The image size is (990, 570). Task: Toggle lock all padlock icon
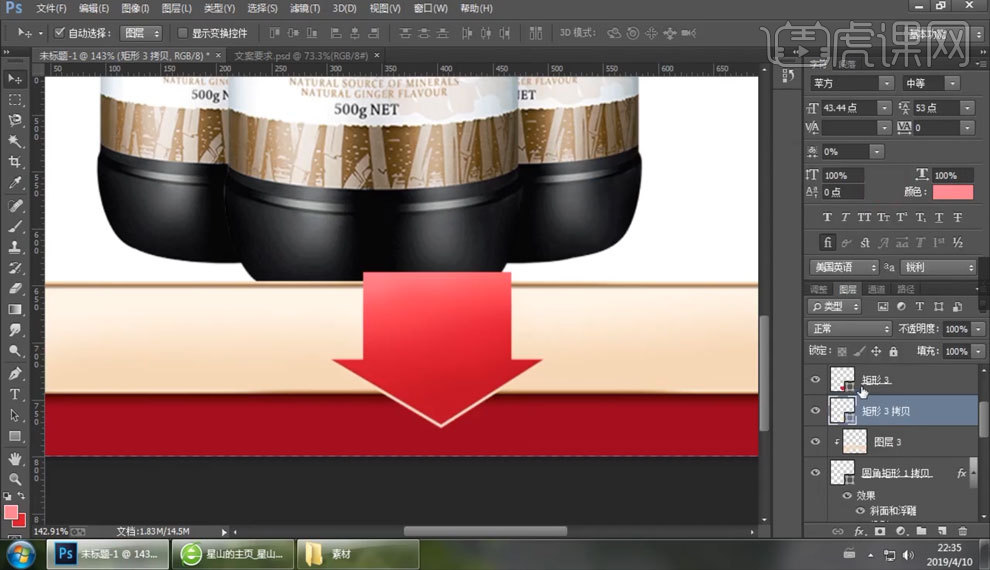click(x=893, y=351)
